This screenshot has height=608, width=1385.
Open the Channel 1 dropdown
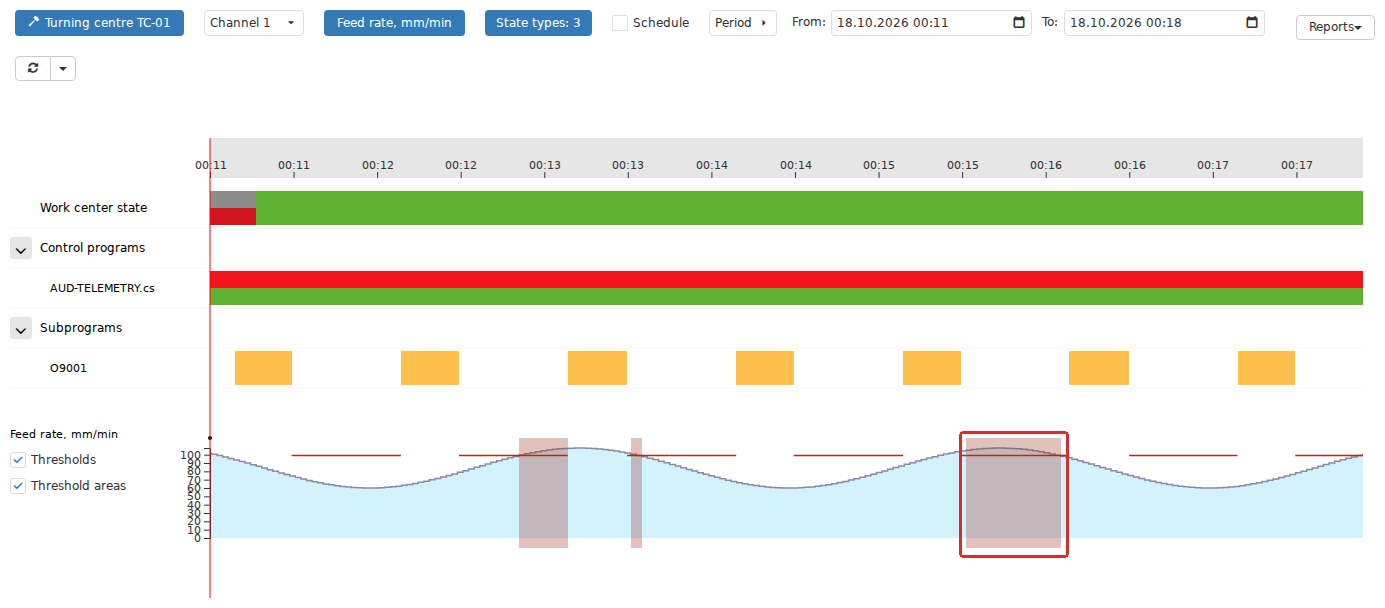tap(254, 23)
